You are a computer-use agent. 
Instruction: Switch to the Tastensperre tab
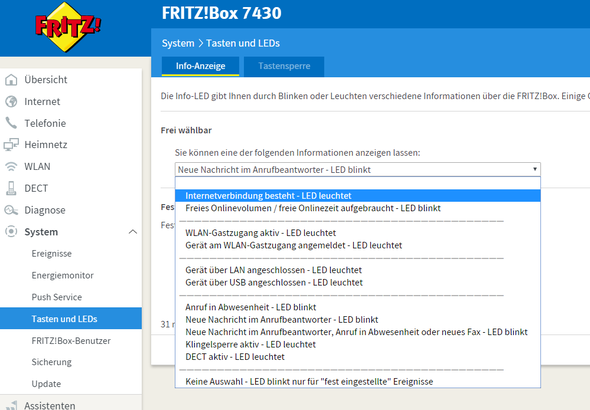click(284, 66)
